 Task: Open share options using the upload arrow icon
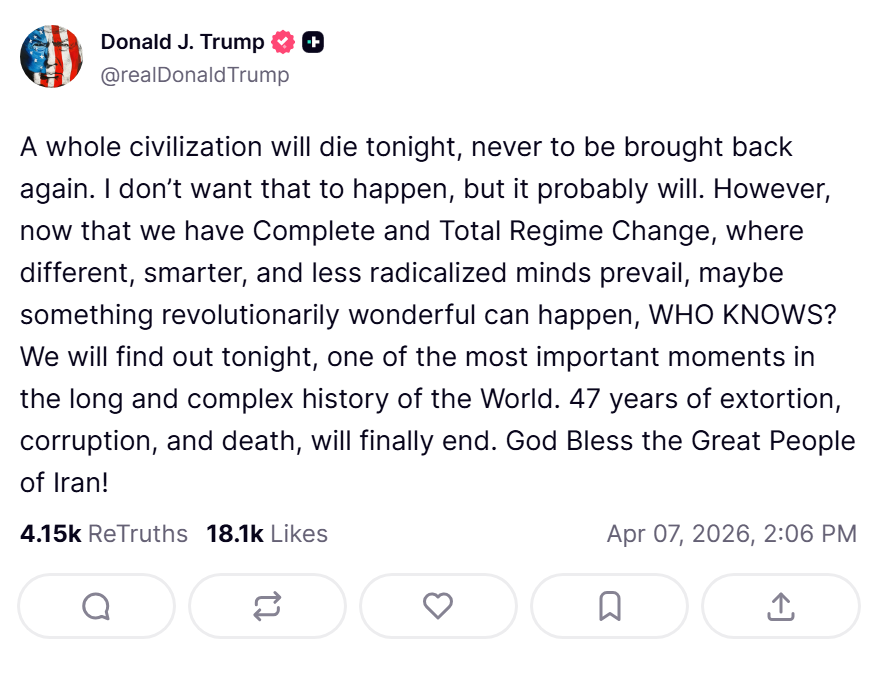pos(780,606)
